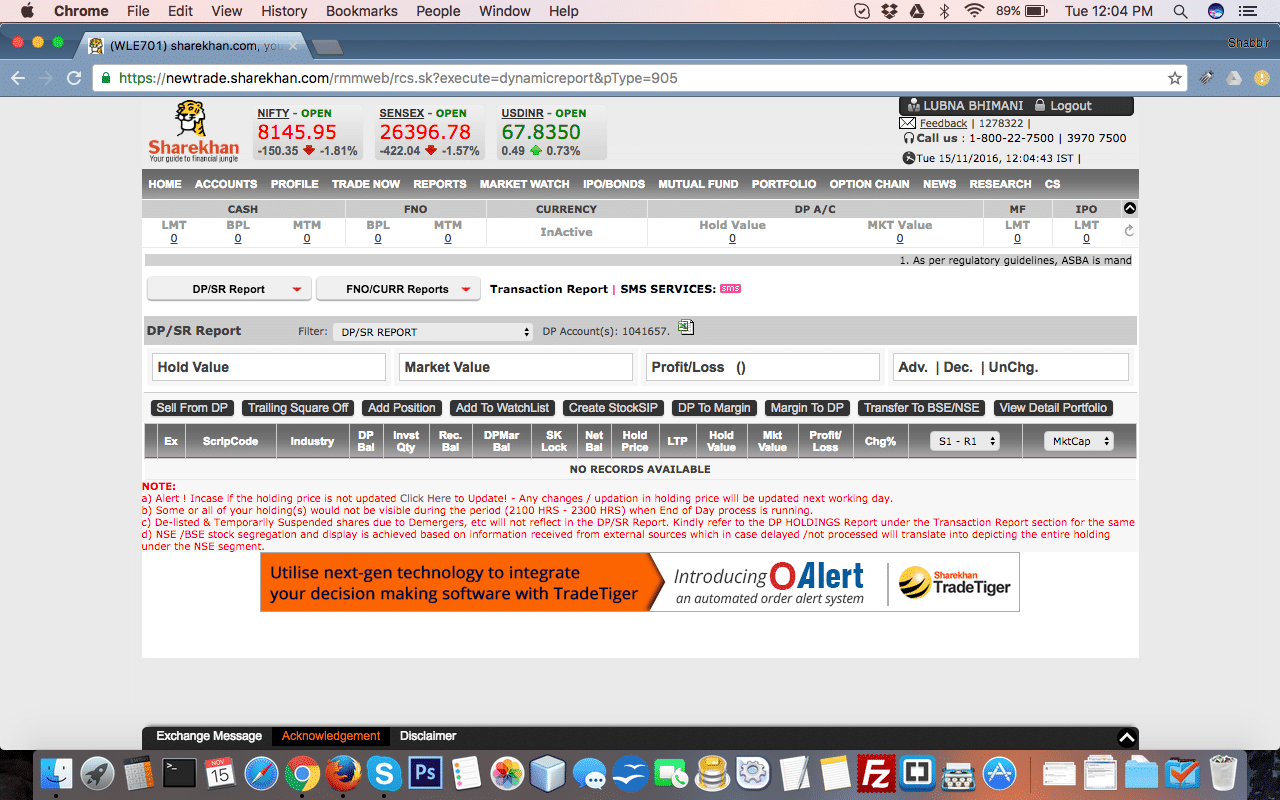Viewport: 1280px width, 800px height.
Task: Click the Add To WatchList button
Action: [x=503, y=408]
